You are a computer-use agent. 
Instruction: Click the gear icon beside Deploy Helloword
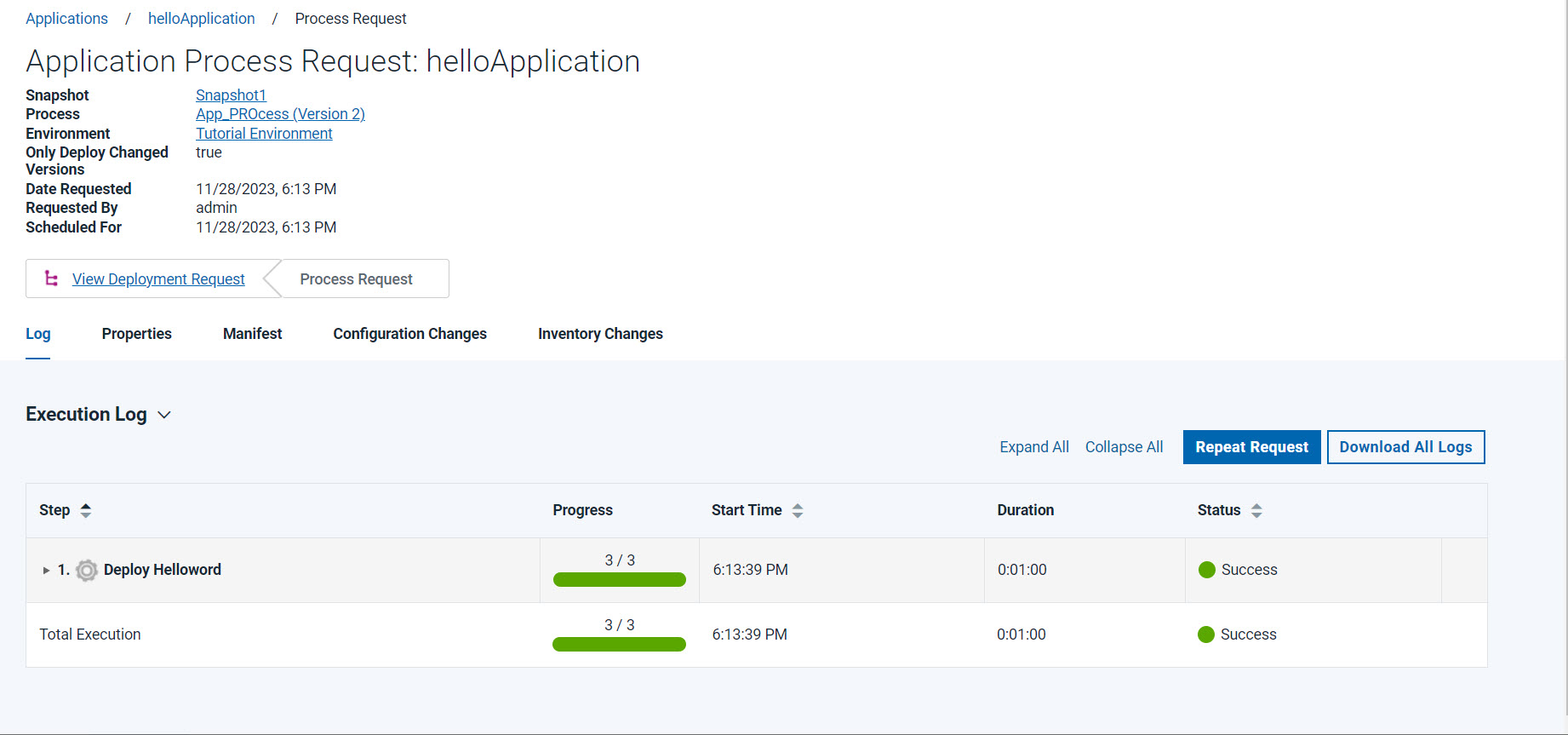pos(86,570)
